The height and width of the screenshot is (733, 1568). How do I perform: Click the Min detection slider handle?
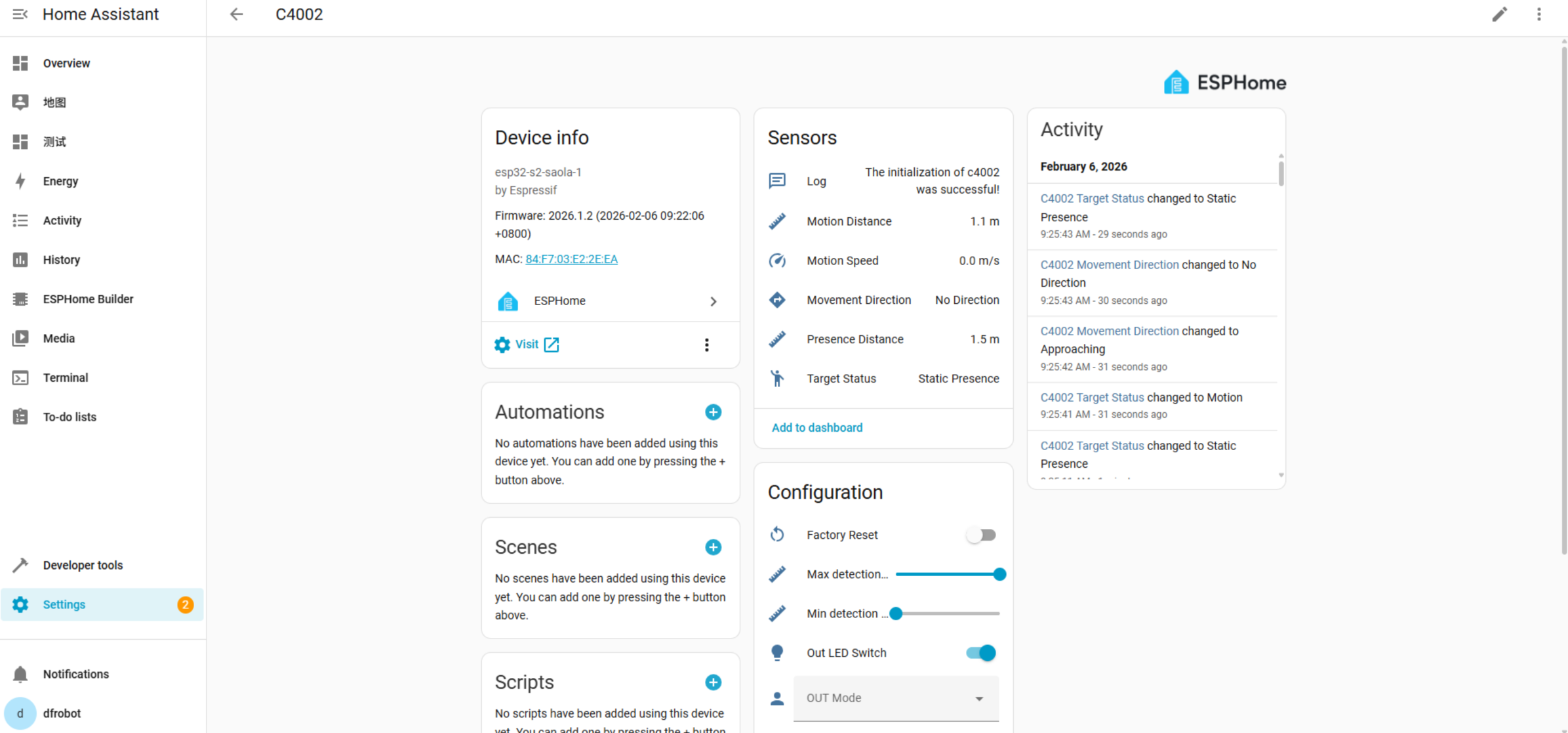(896, 614)
